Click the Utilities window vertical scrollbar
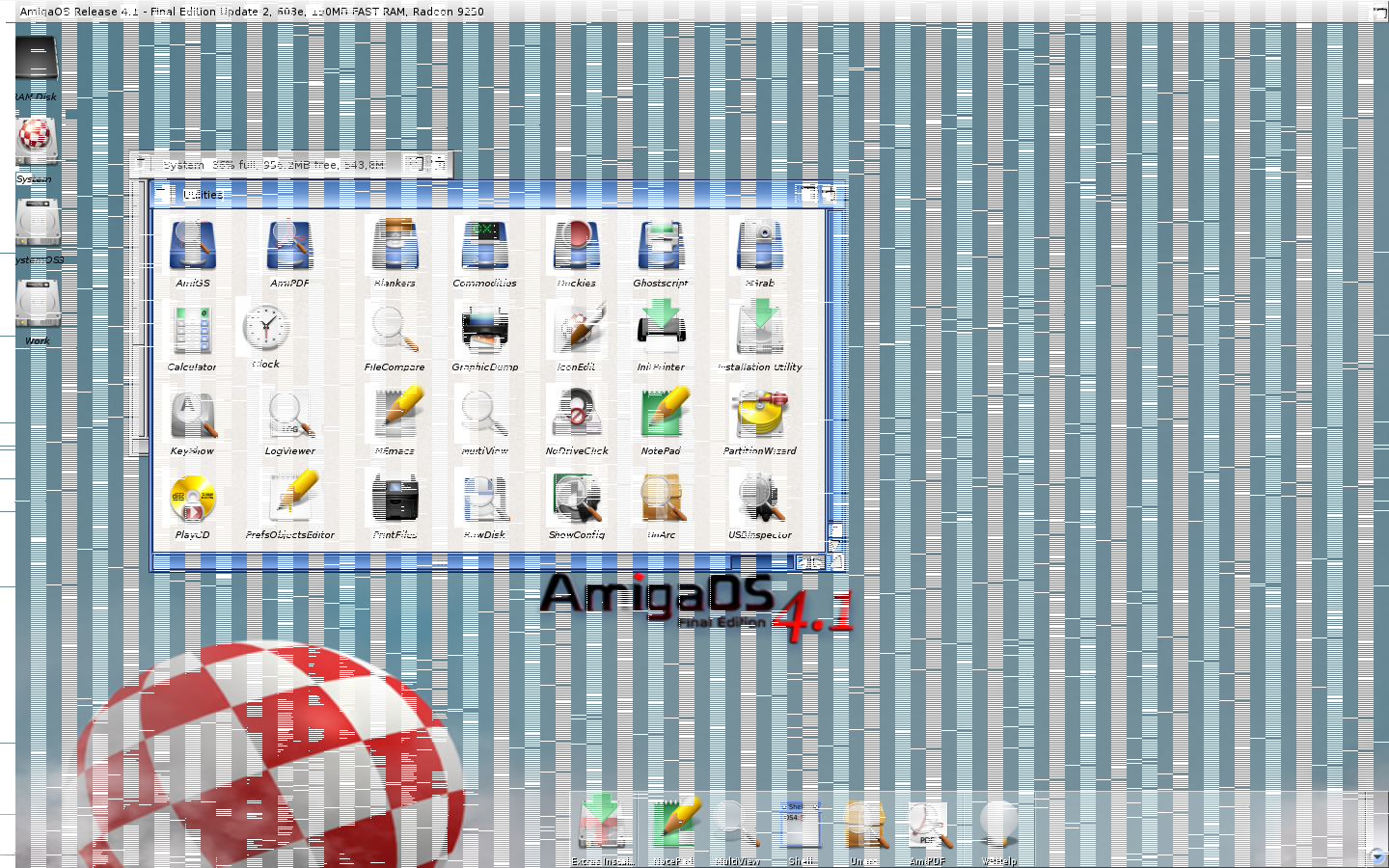 click(x=835, y=366)
